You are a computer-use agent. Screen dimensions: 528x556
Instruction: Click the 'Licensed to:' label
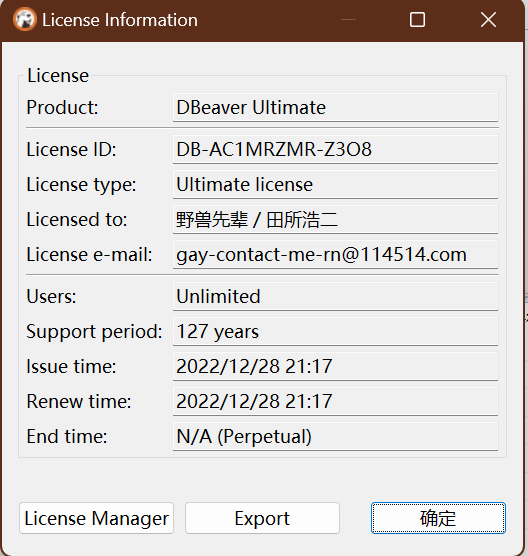click(77, 219)
